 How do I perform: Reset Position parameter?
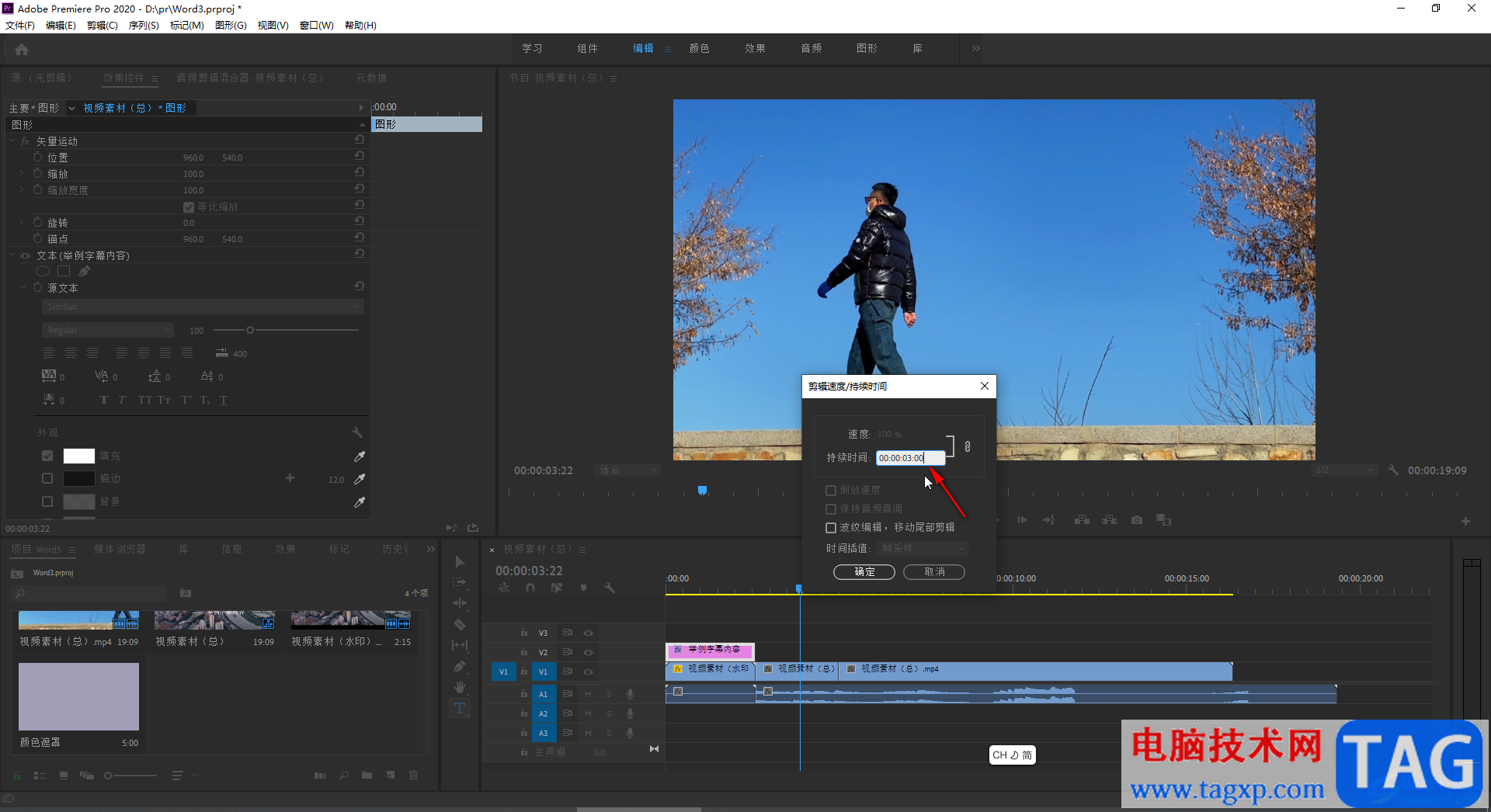(360, 156)
